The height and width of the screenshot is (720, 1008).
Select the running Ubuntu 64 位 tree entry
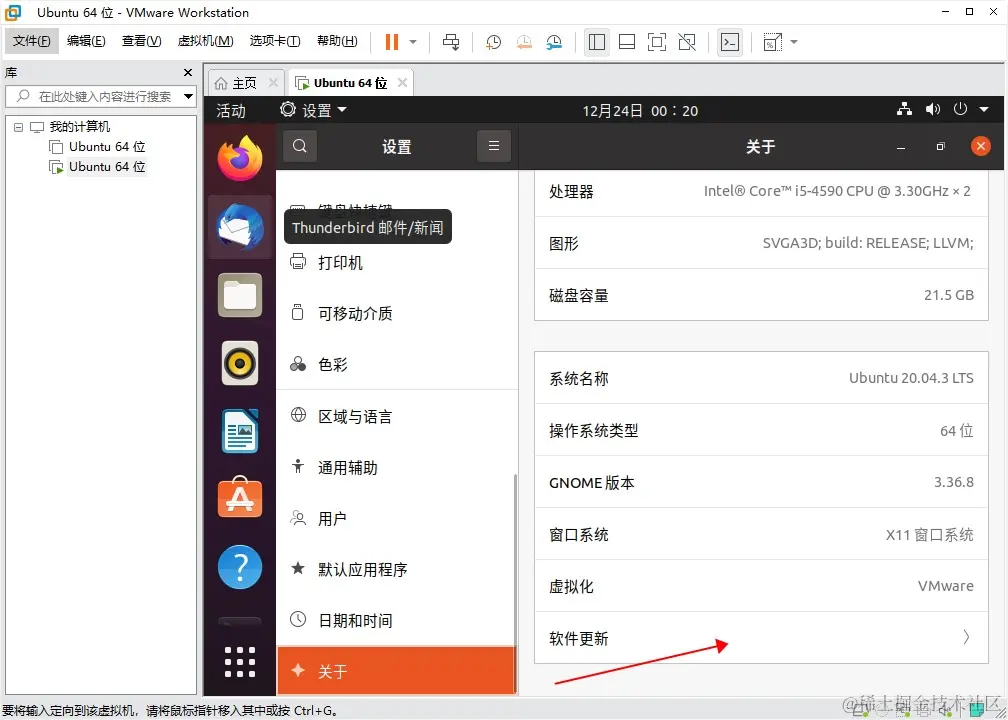click(98, 166)
